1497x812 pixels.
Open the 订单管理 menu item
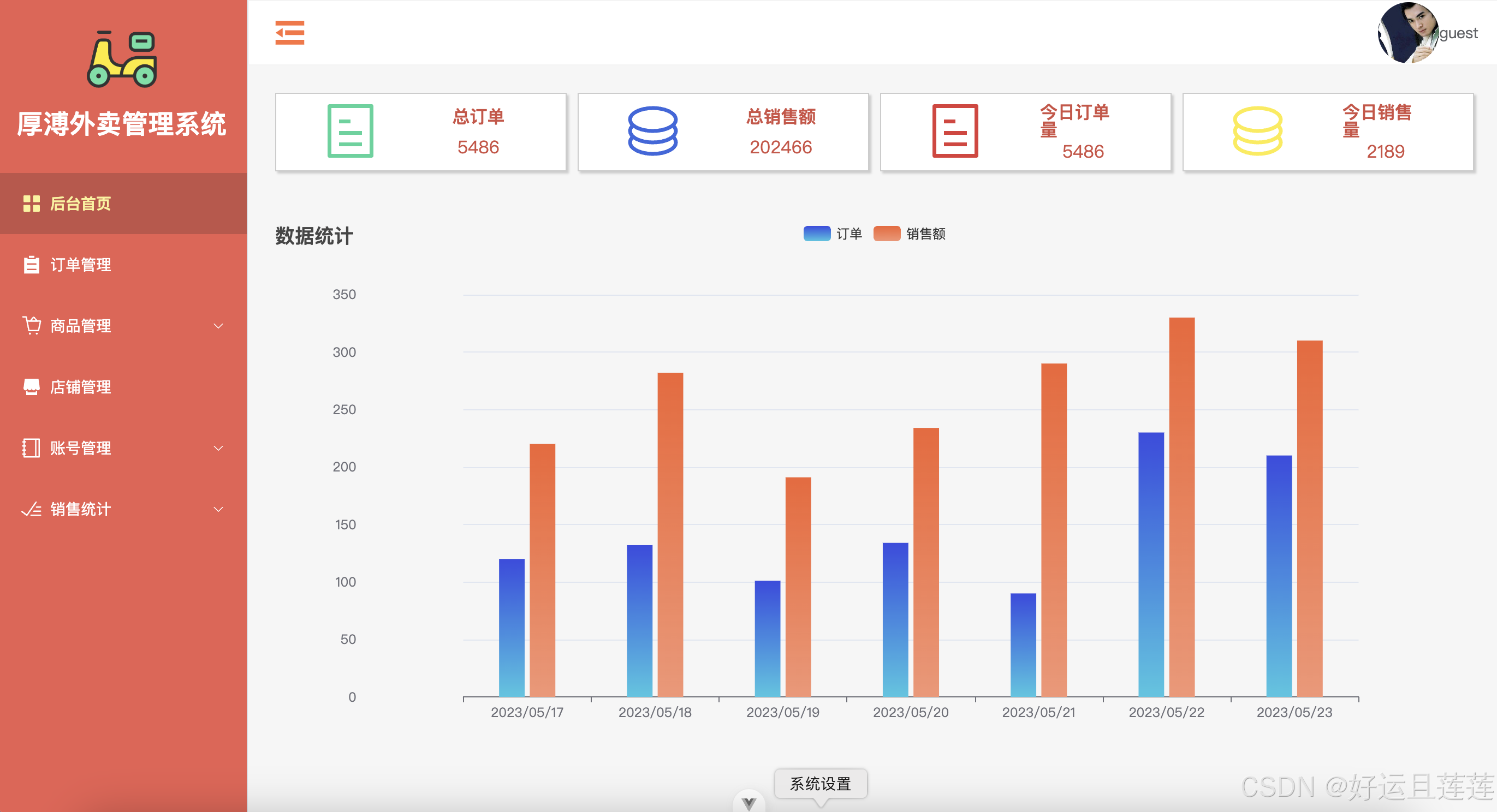80,265
